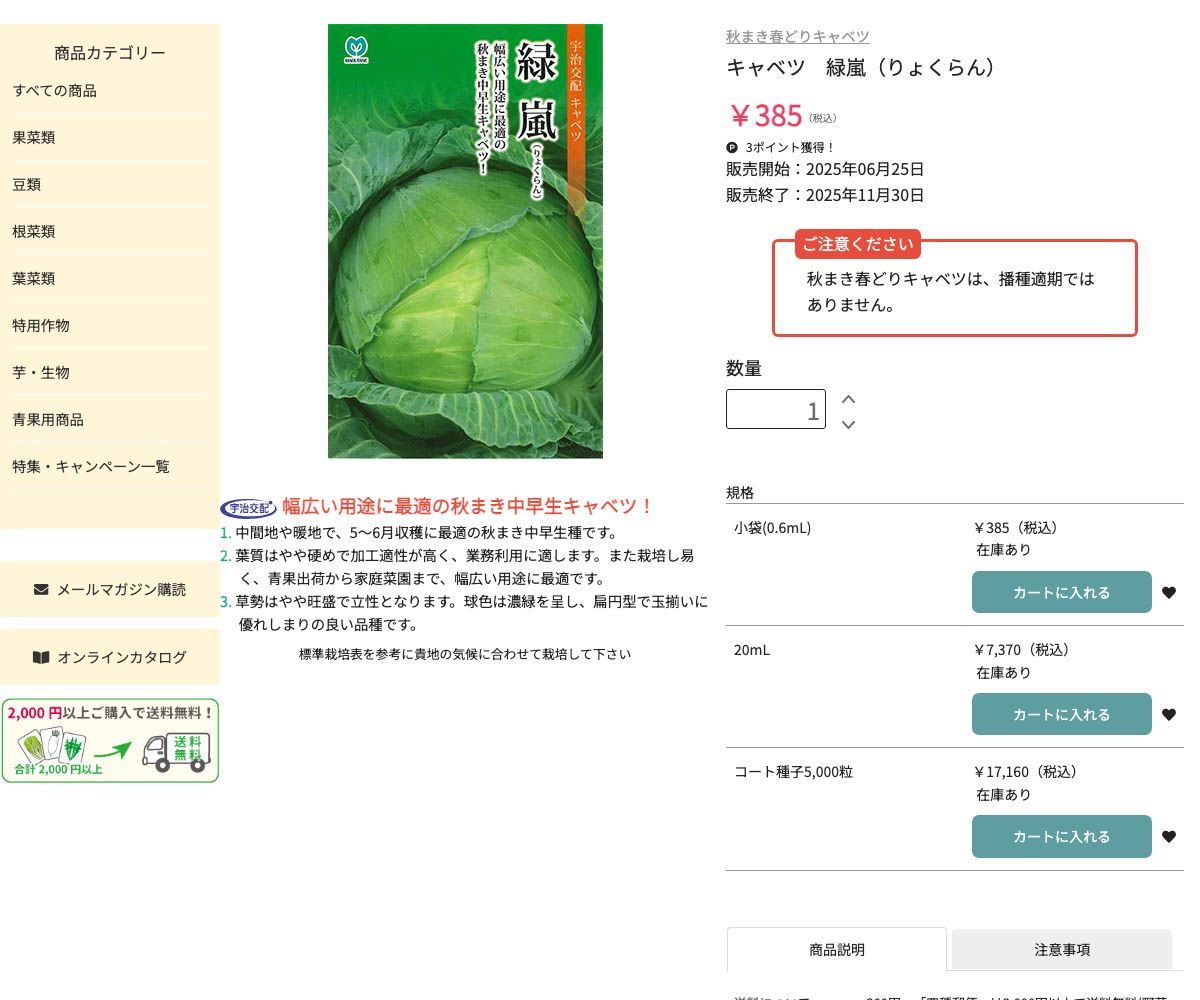Screen dimensions: 1200x1000
Task: Add 小袋(0.6mL) to cart
Action: click(x=1061, y=593)
